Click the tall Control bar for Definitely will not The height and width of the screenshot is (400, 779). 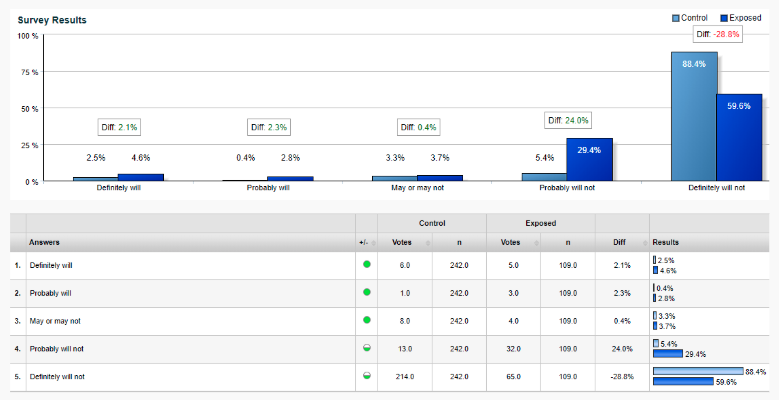(694, 116)
